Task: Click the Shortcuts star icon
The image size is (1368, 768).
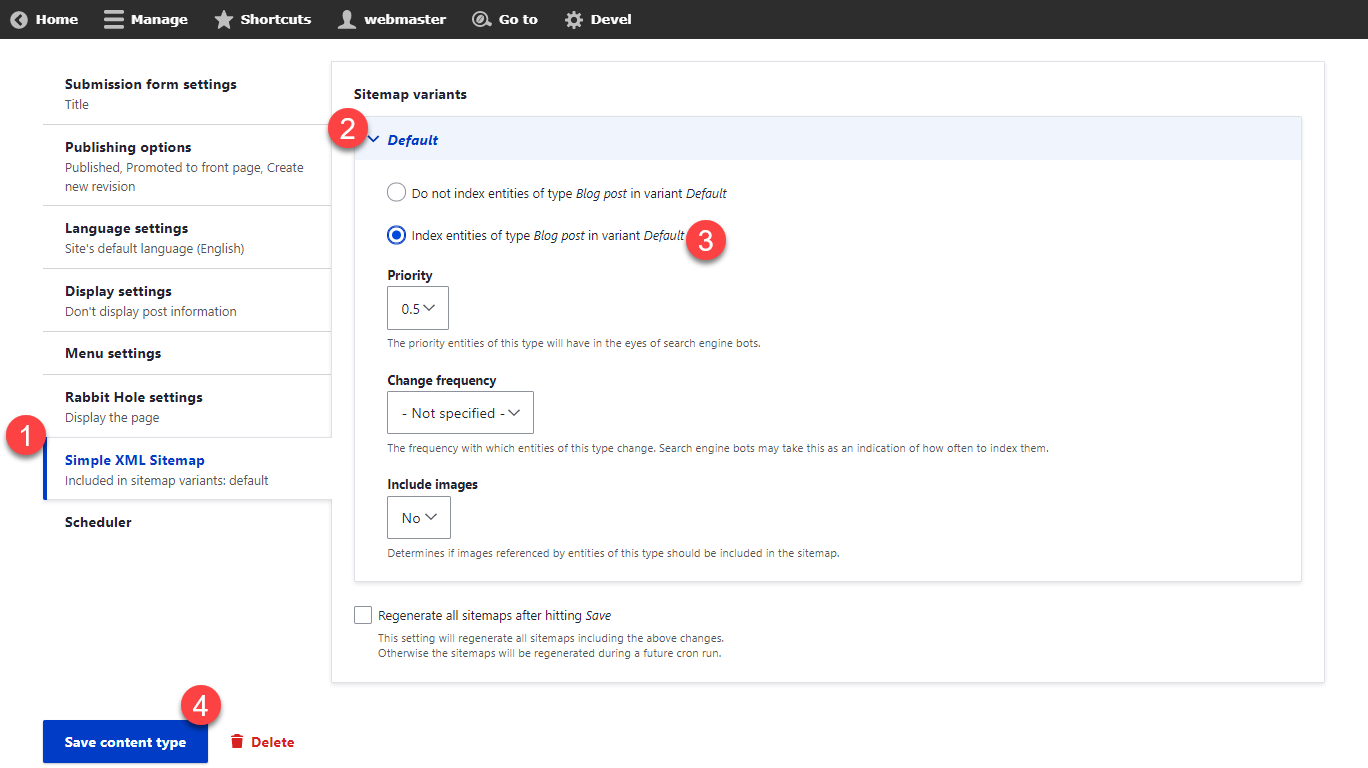Action: (x=224, y=19)
